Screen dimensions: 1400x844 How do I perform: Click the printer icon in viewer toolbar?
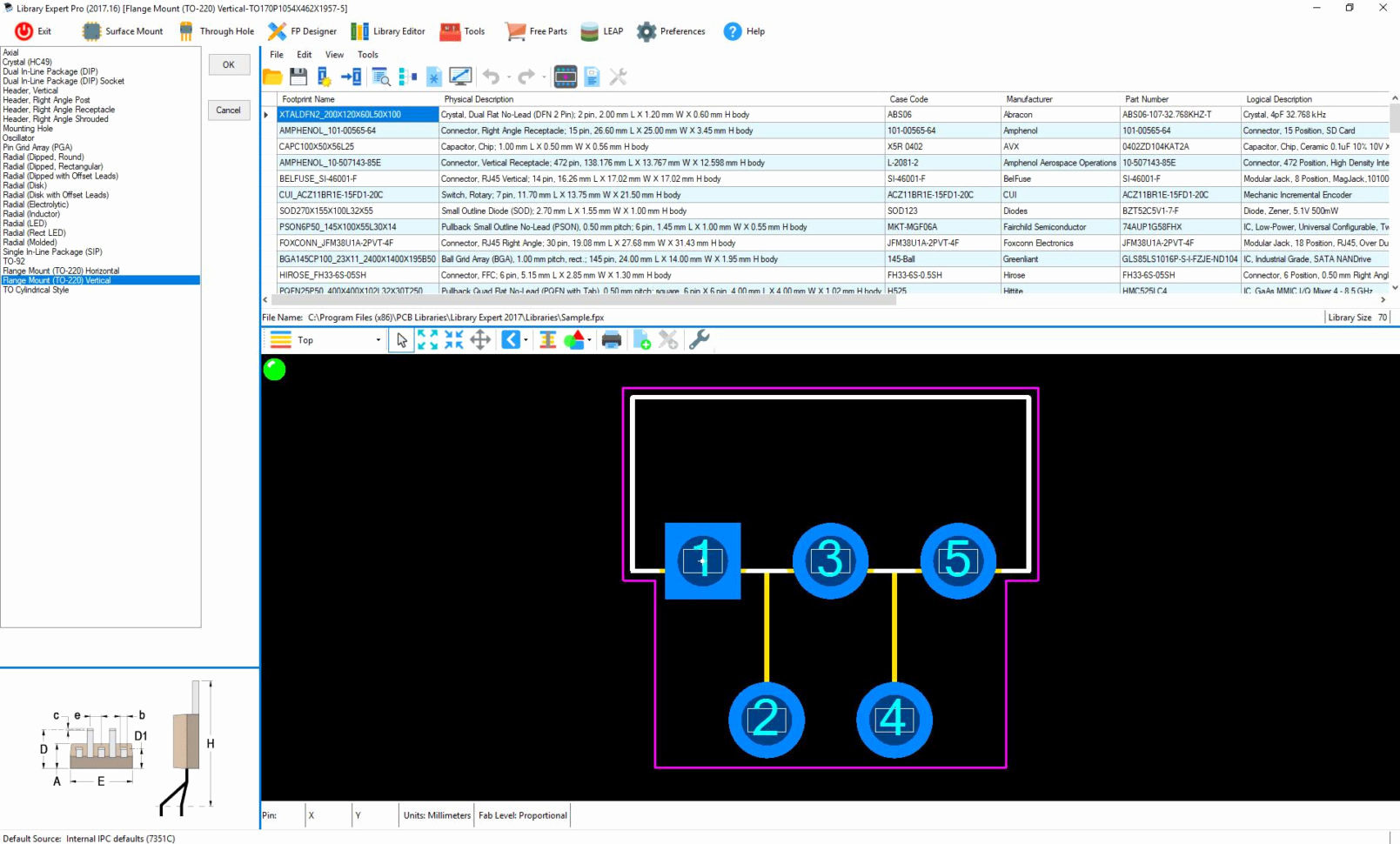pos(612,340)
